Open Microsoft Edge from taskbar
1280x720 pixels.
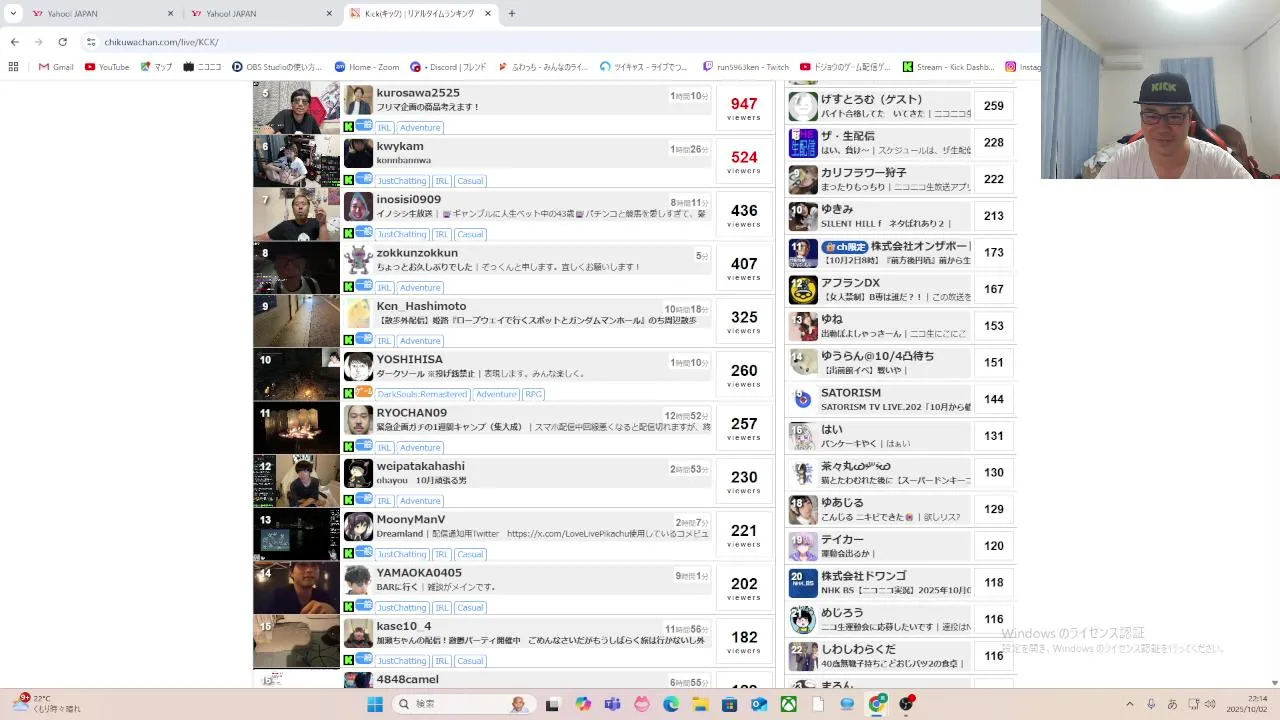[671, 704]
